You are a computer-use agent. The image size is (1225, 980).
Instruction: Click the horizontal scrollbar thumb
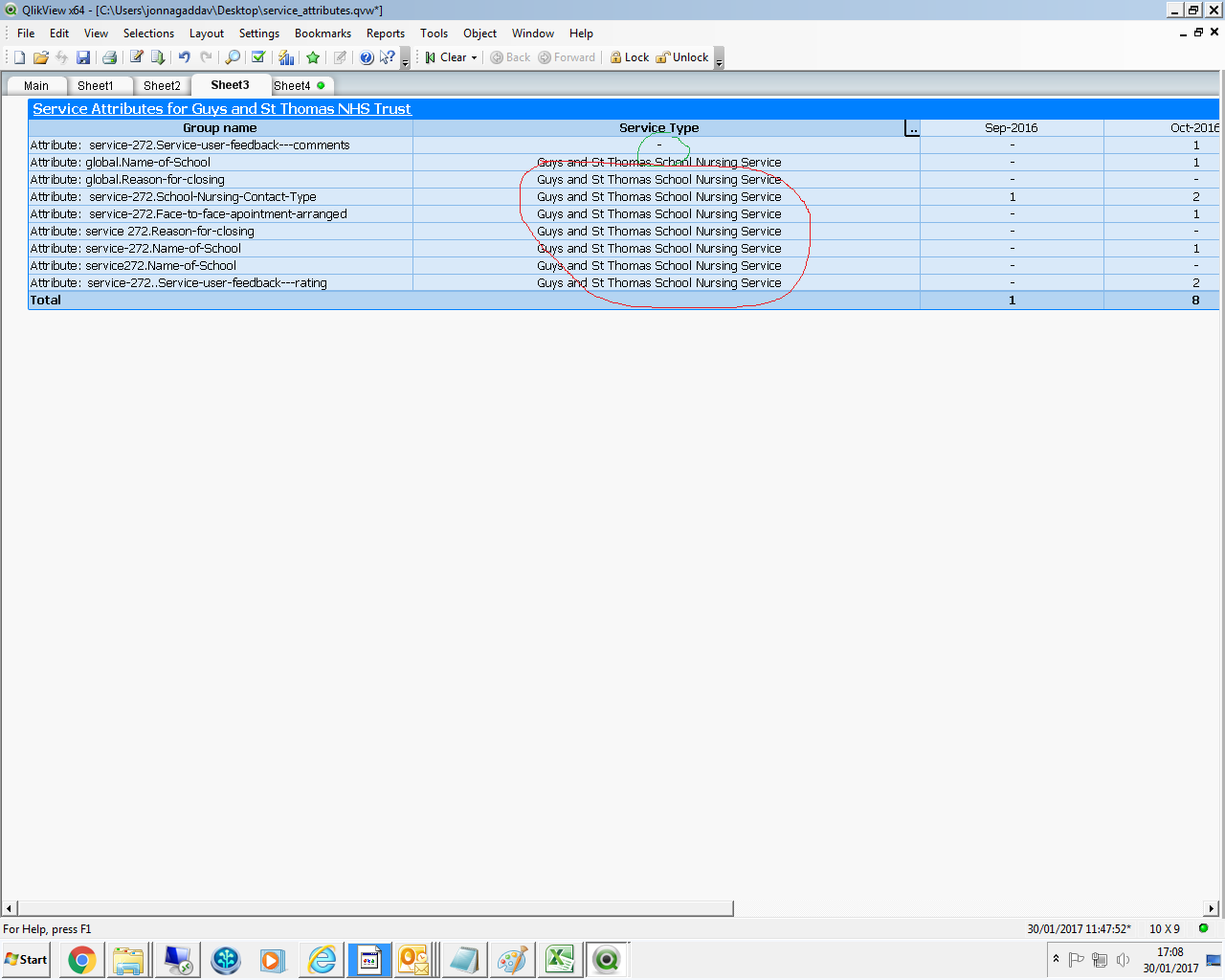pyautogui.click(x=375, y=908)
